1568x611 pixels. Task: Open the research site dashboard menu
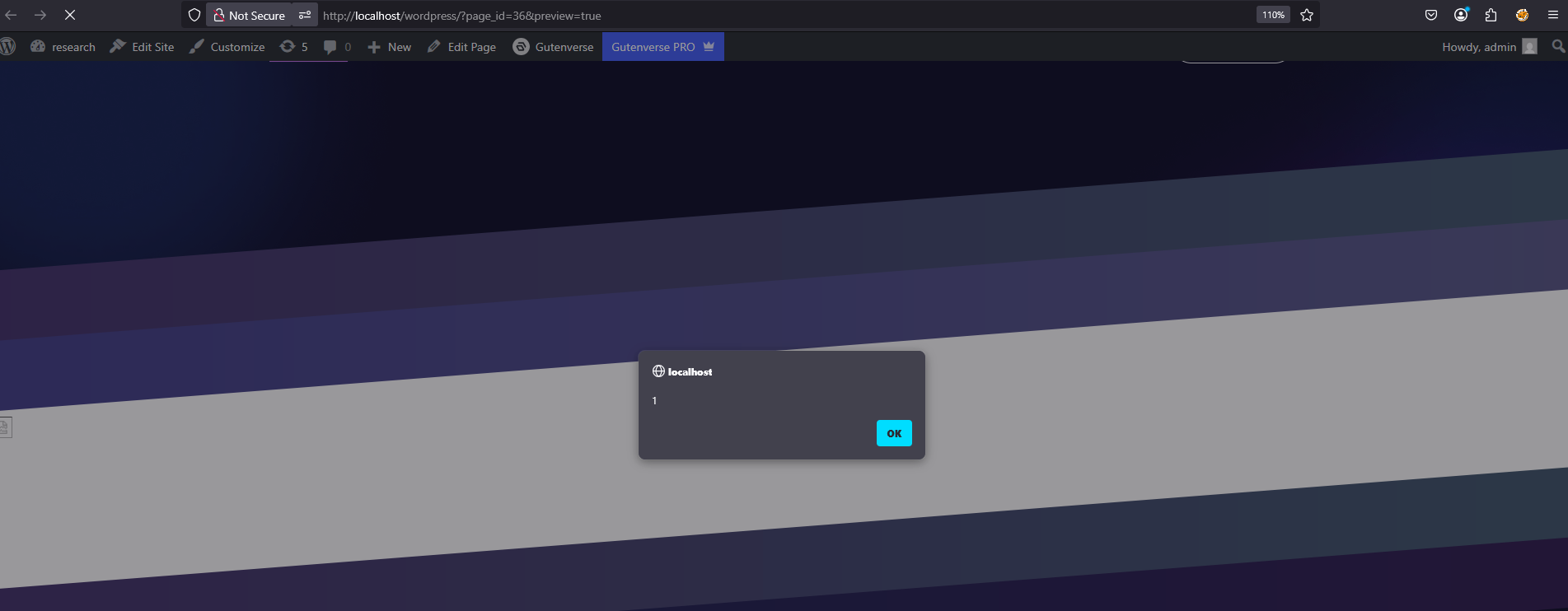(63, 47)
